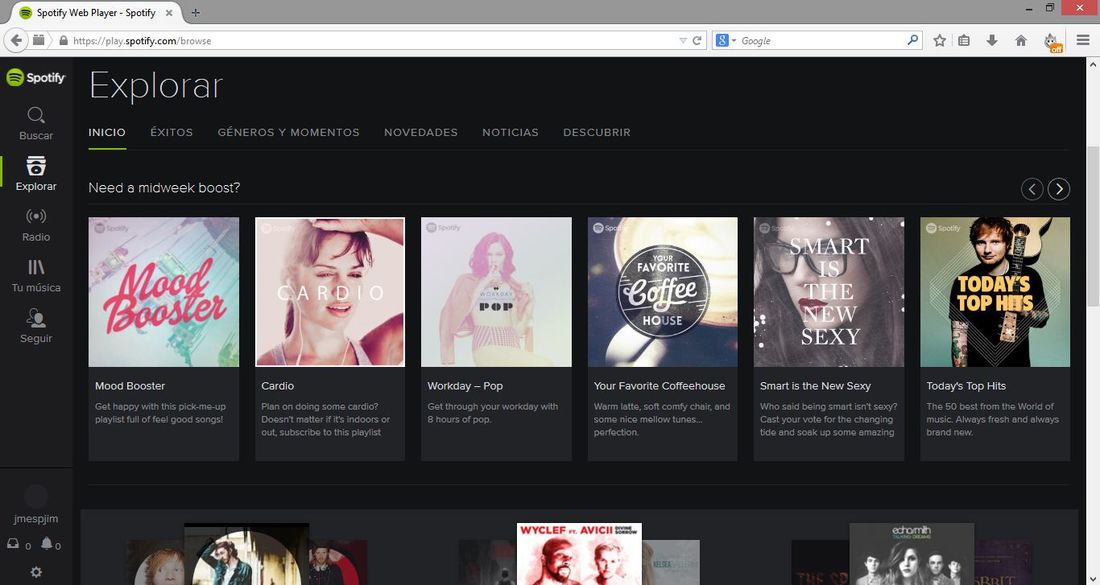Click the 'Need a midweek boost?' heading
Viewport: 1100px width, 585px height.
click(x=164, y=187)
